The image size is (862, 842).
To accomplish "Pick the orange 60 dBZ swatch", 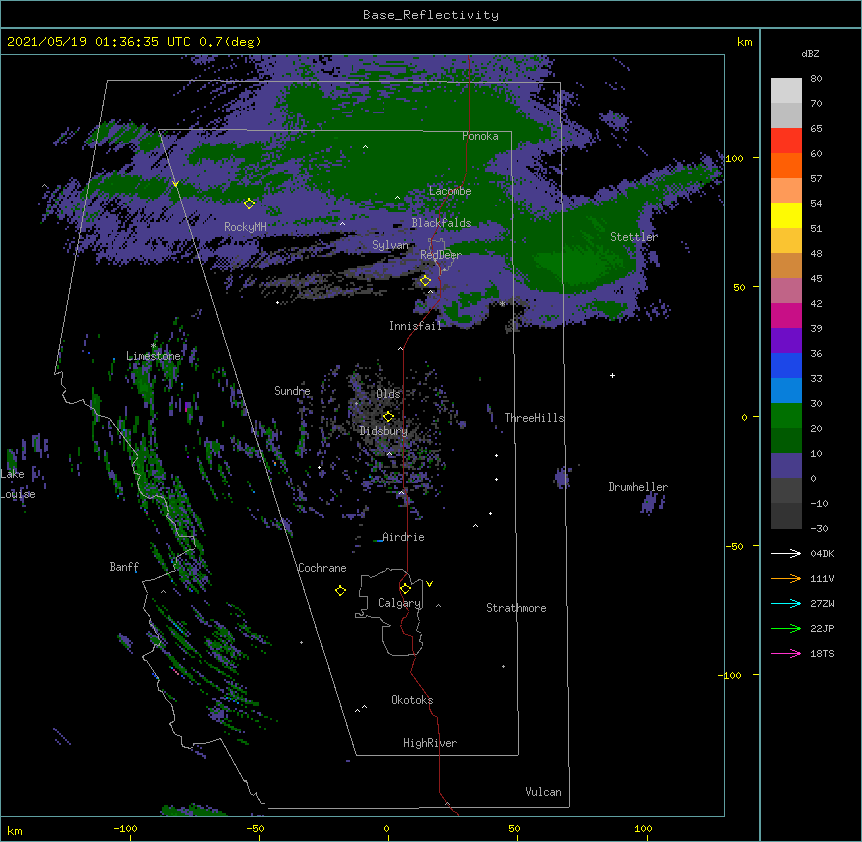I will pyautogui.click(x=786, y=165).
